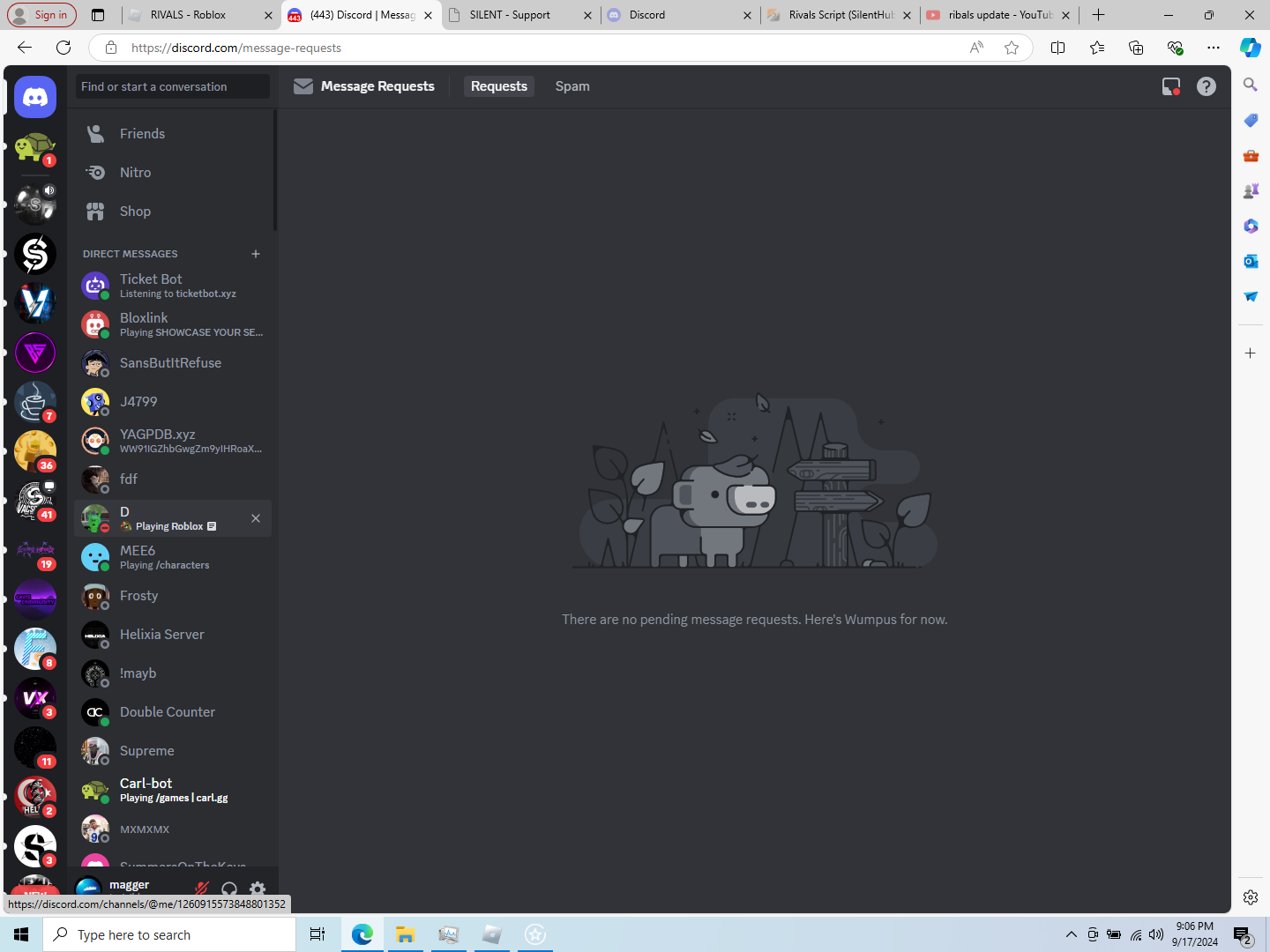Open Edge Collections
Viewport: 1270px width, 952px height.
[1136, 48]
